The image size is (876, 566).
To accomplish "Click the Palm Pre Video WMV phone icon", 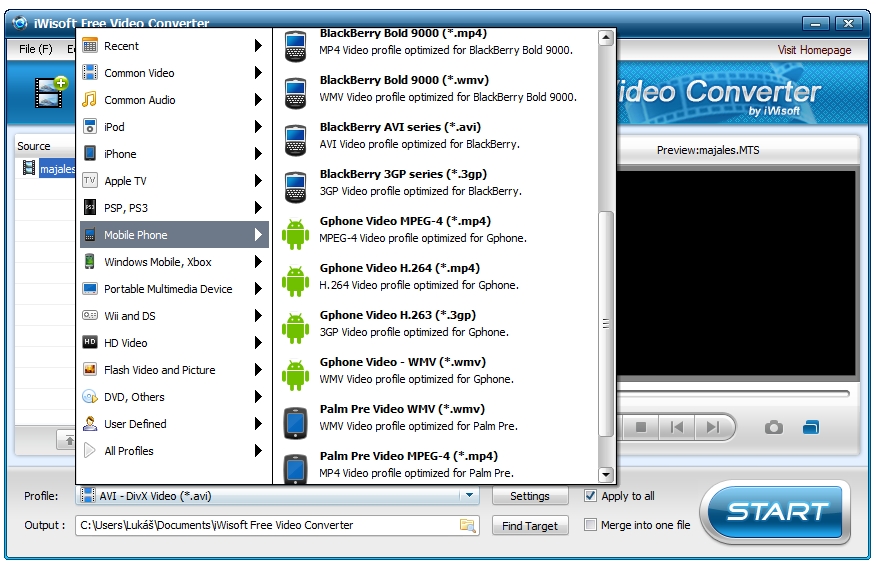I will 295,423.
